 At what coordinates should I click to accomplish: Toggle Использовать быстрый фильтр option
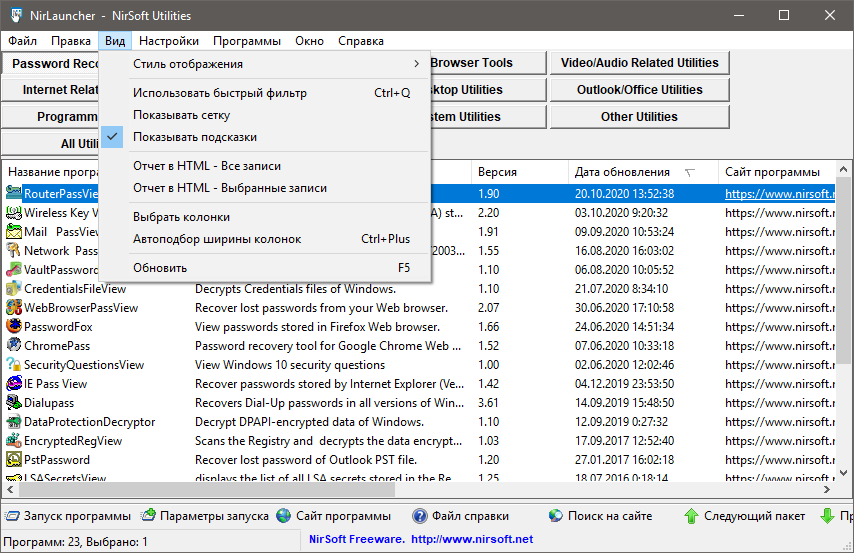coord(219,93)
